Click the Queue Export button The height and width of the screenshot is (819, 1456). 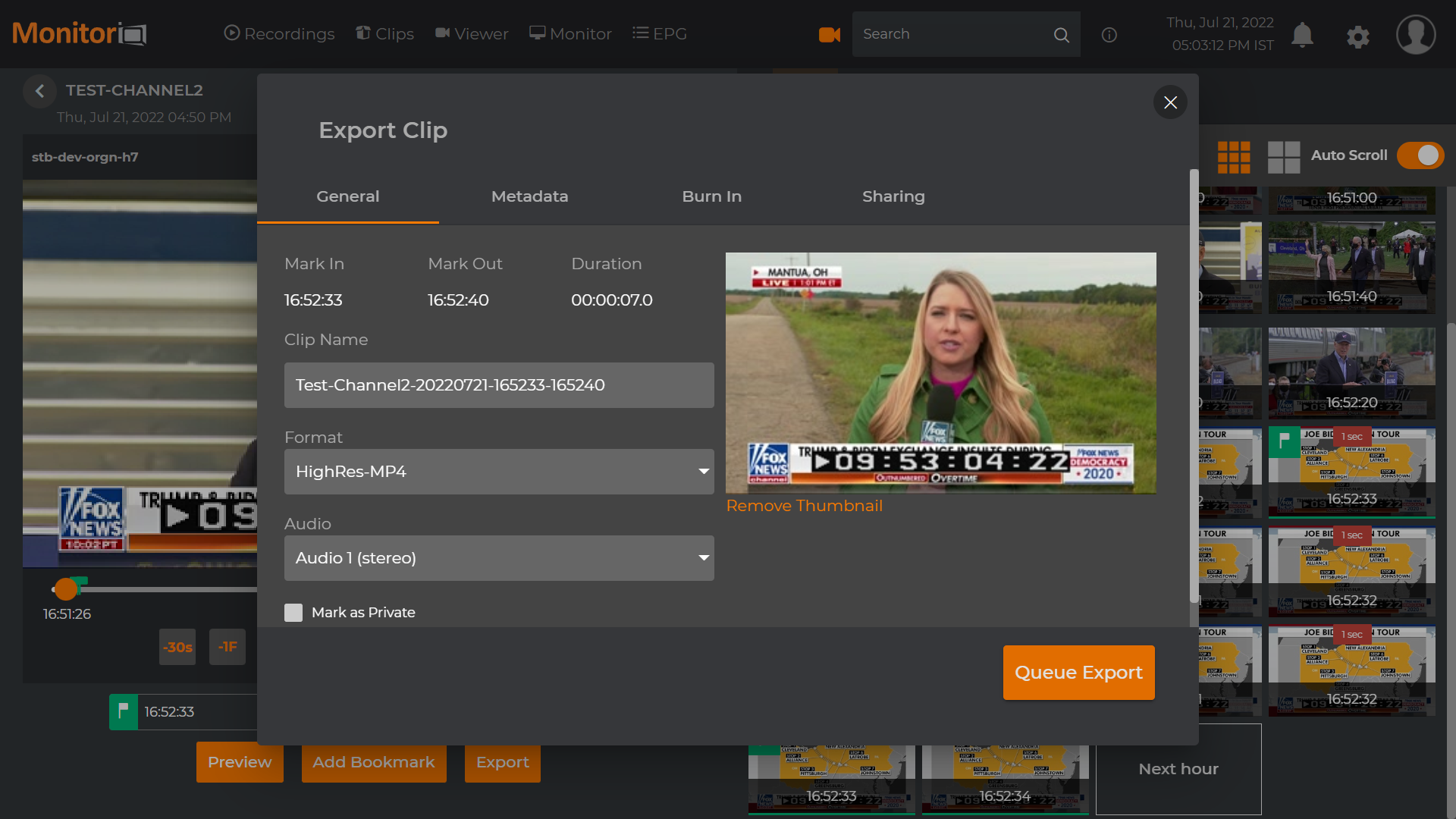(1078, 672)
